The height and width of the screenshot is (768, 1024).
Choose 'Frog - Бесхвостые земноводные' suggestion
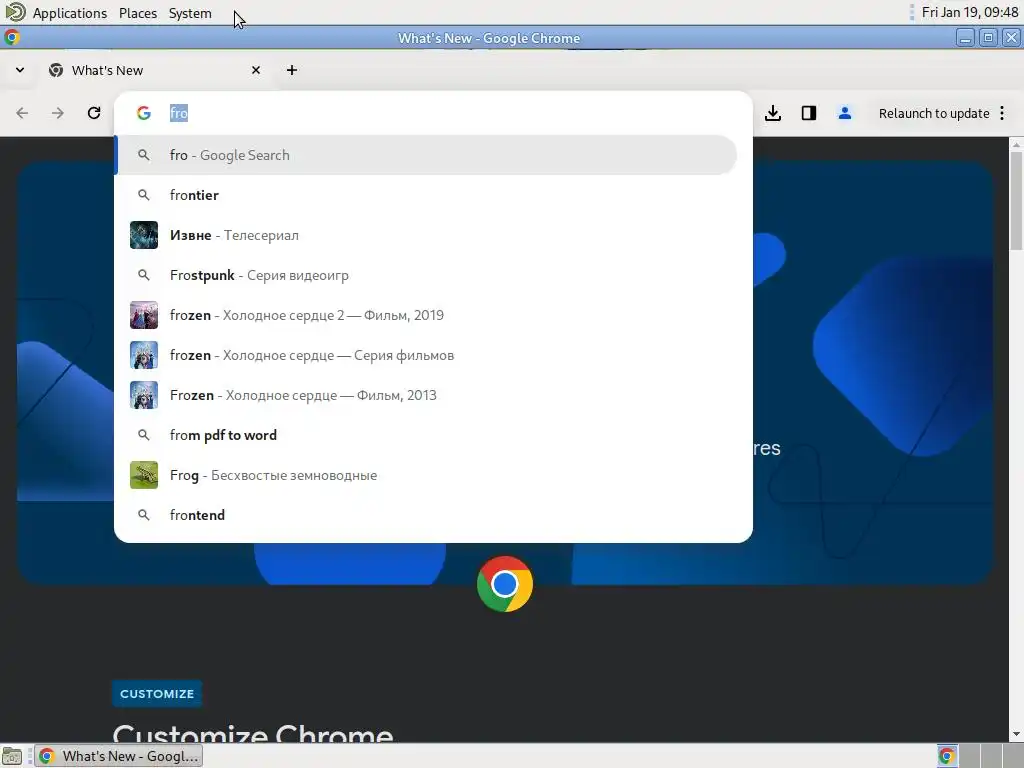coord(426,475)
